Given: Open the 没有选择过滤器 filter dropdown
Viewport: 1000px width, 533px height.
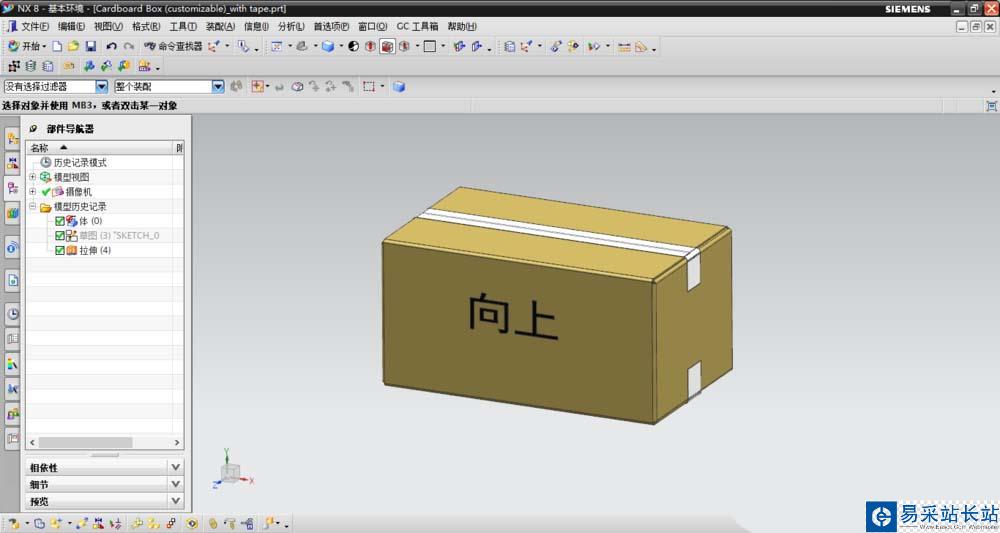Looking at the screenshot, I should 101,87.
